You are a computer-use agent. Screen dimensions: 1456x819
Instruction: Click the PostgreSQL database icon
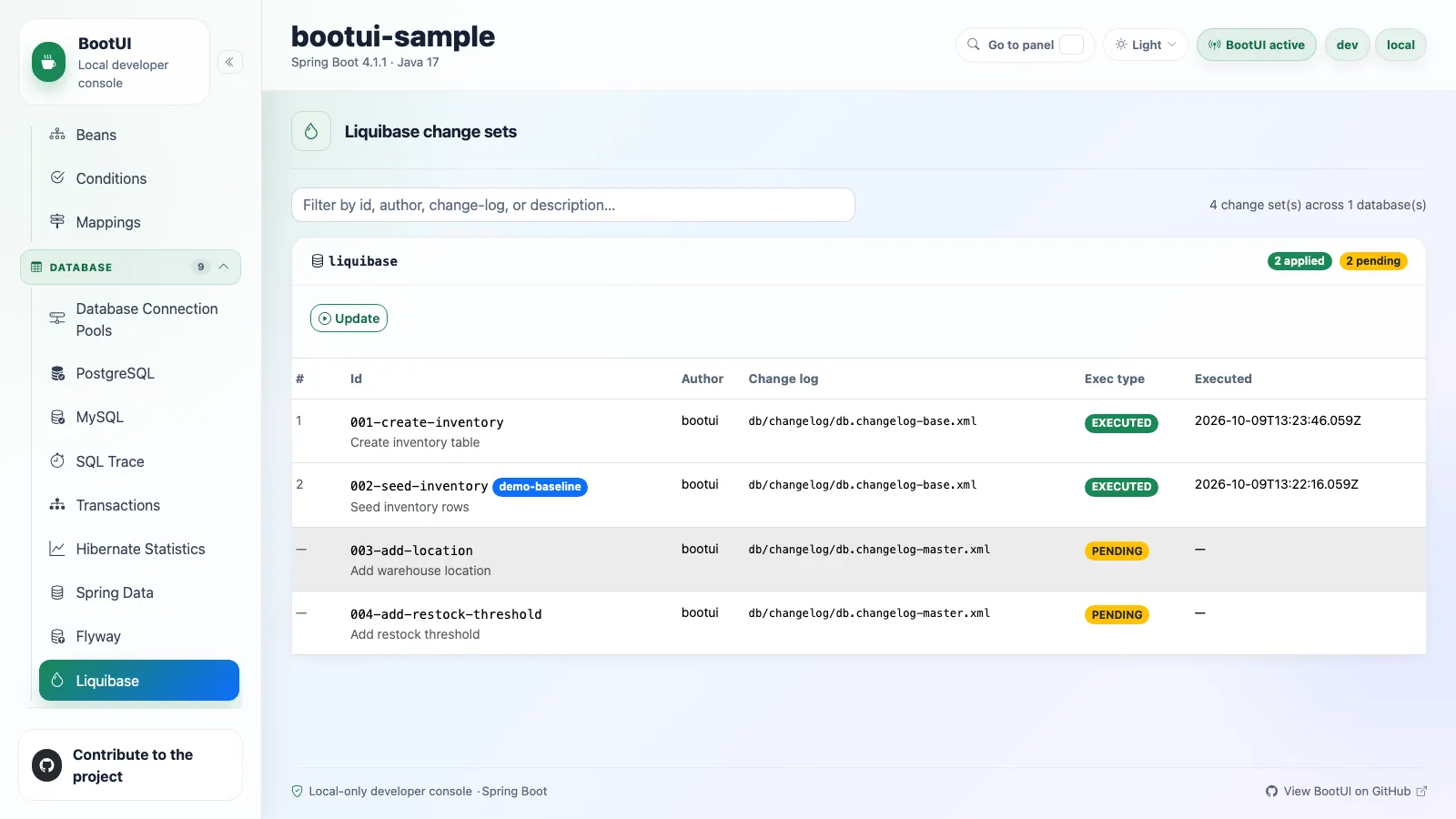(x=57, y=373)
